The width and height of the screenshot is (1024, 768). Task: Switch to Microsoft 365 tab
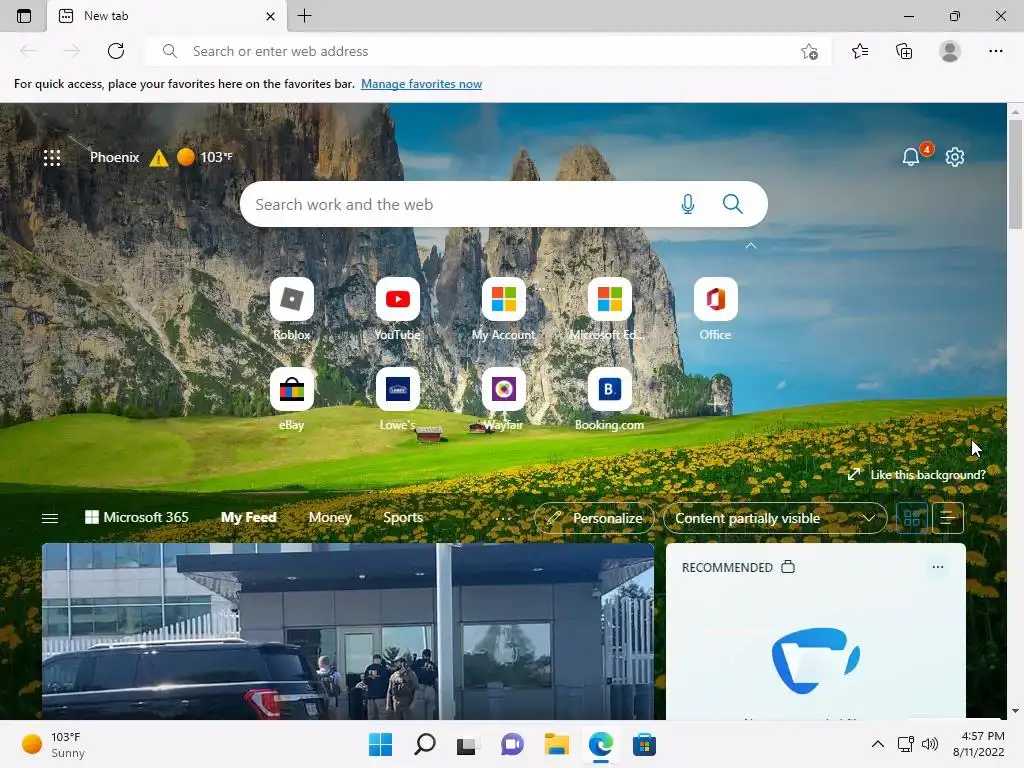(136, 517)
